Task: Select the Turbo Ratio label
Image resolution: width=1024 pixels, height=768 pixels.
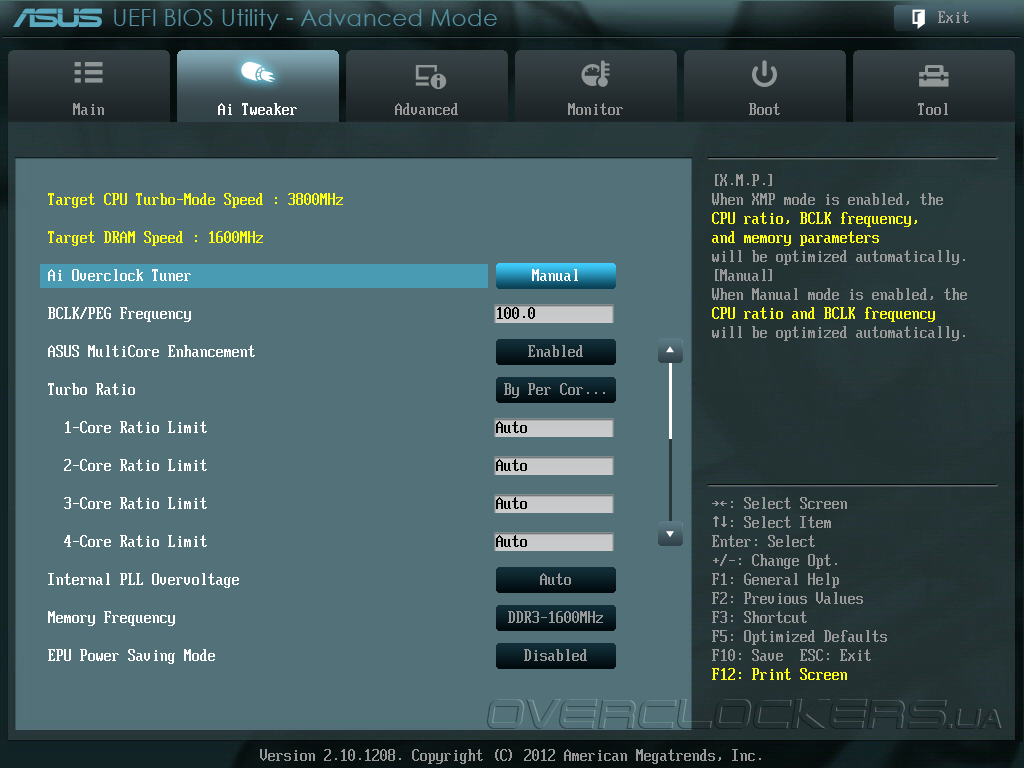Action: 91,390
